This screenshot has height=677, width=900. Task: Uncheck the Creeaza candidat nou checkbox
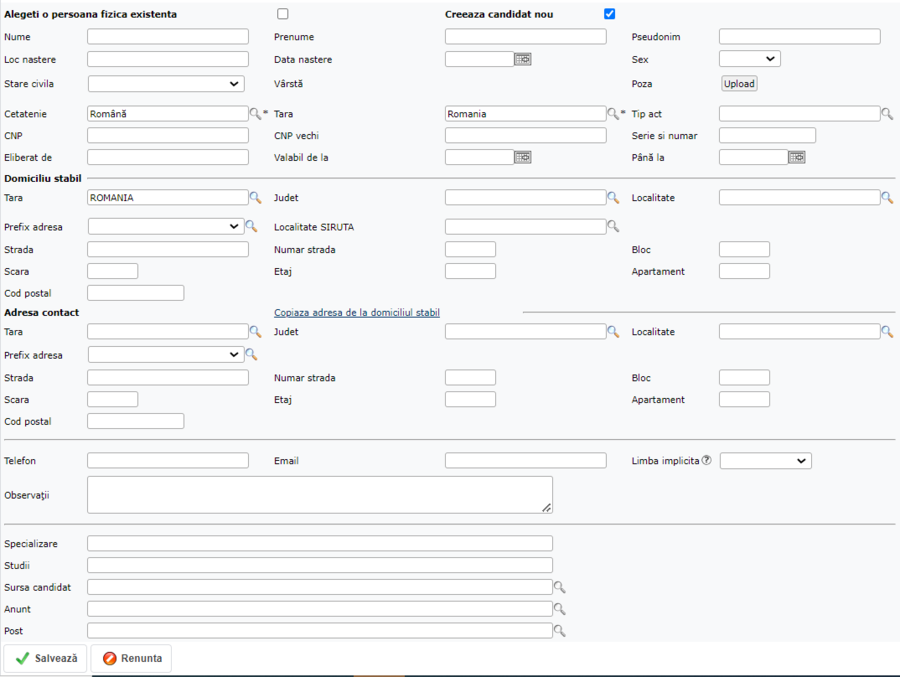point(610,14)
